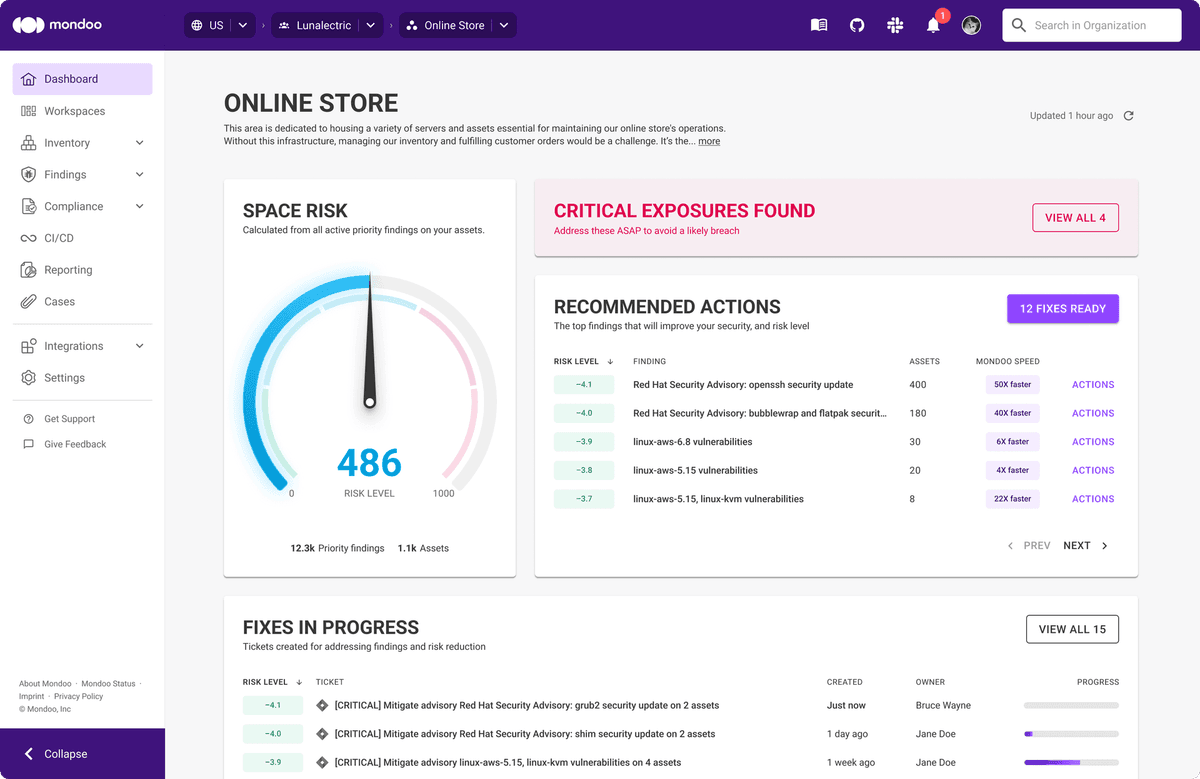
Task: Click the Search in Organization field
Action: [1091, 25]
